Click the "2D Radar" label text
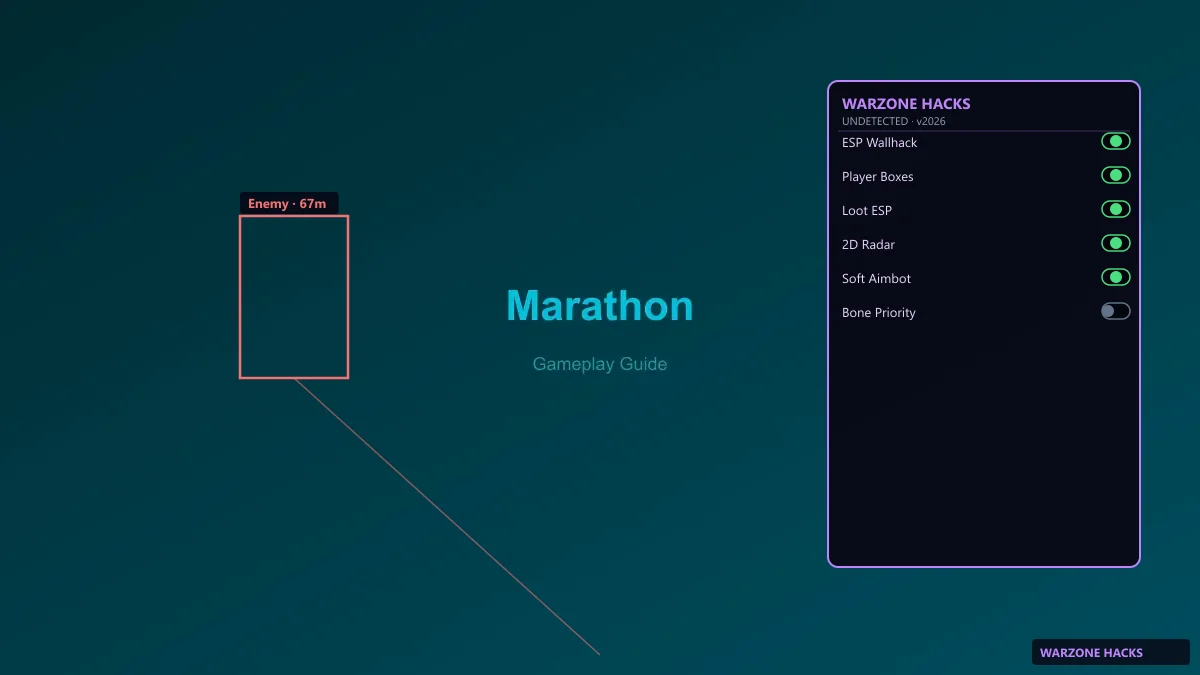 point(868,244)
